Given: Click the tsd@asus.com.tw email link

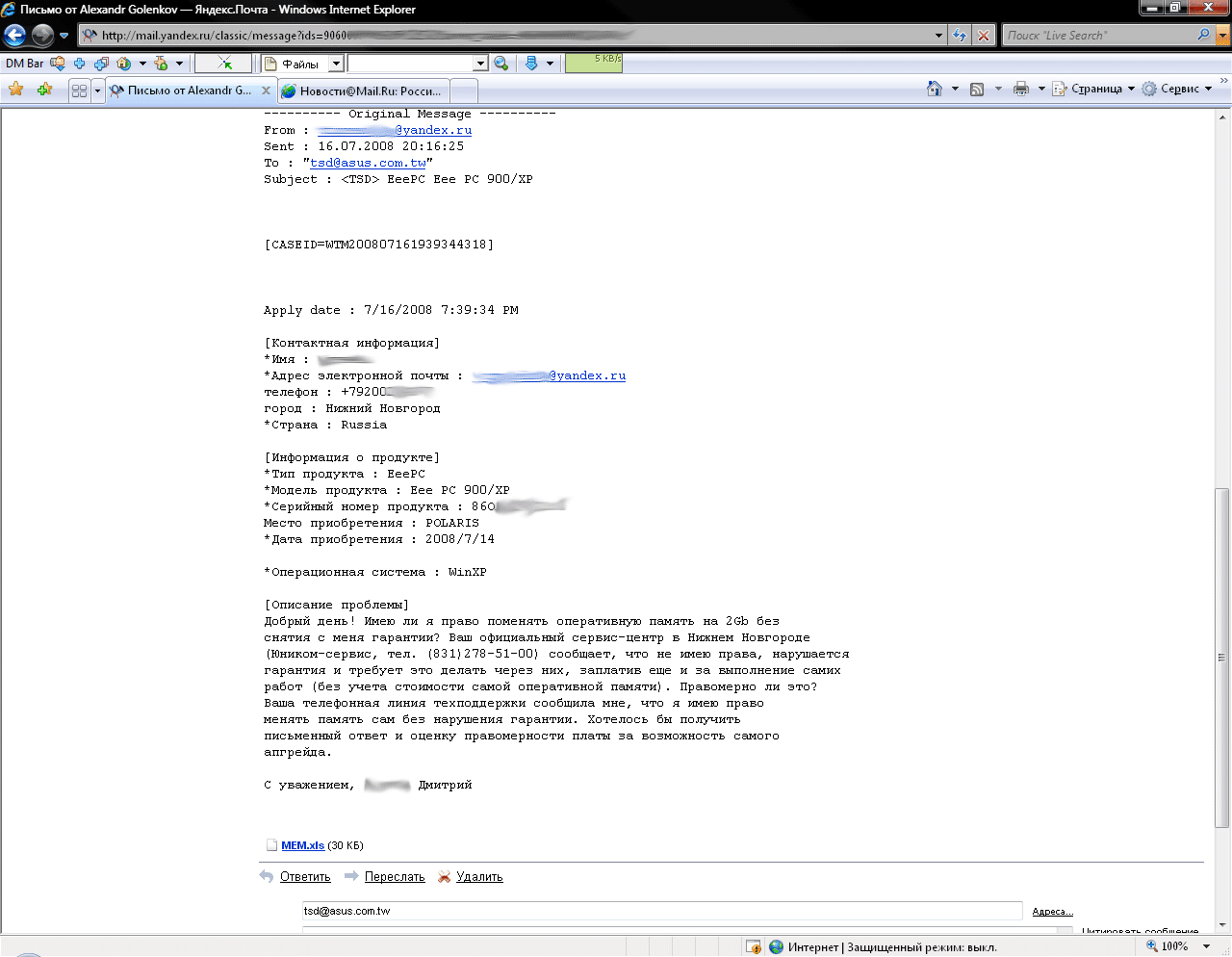Looking at the screenshot, I should [368, 163].
